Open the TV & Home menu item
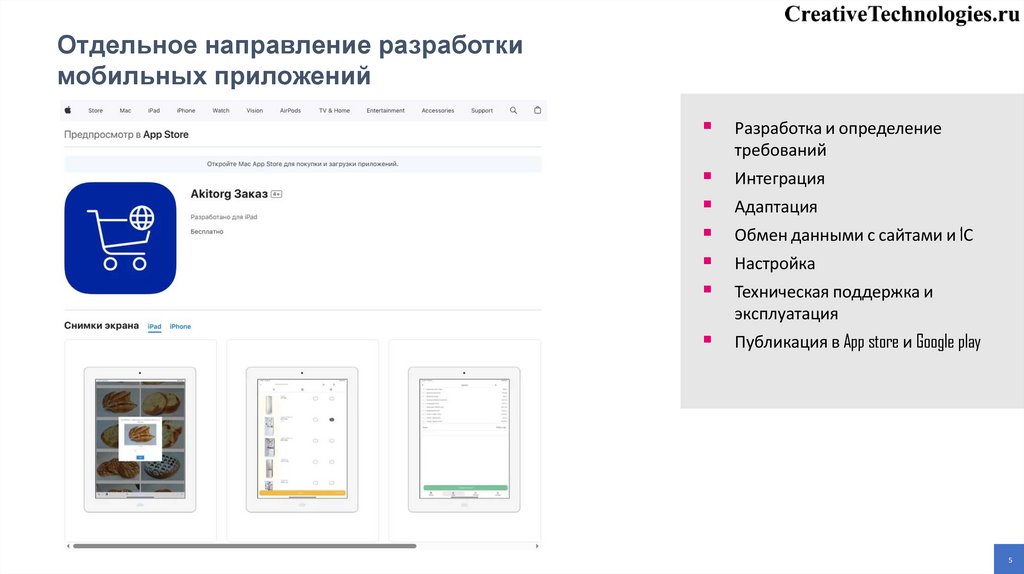This screenshot has width=1024, height=574. [x=334, y=111]
